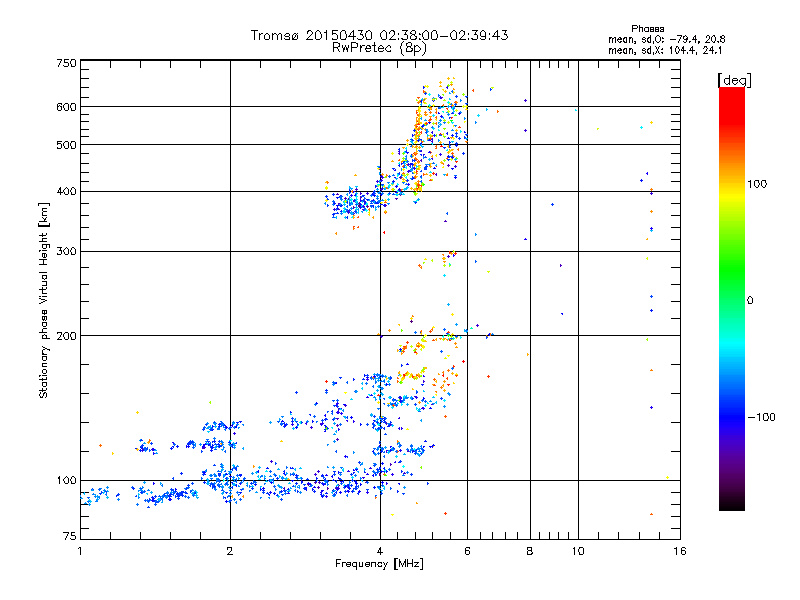Click the x-axis tick label "1"

(x=80, y=551)
